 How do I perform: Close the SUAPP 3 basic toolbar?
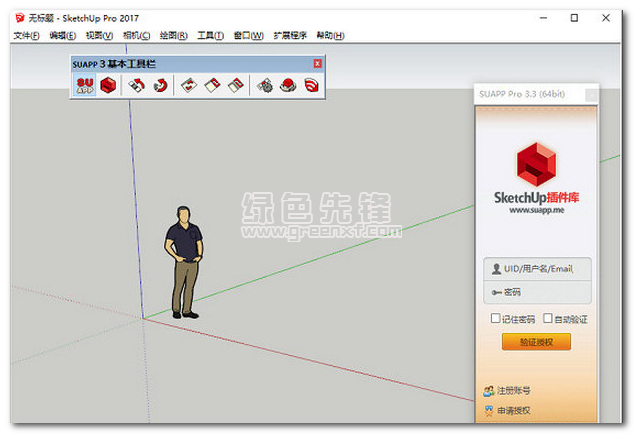[318, 64]
